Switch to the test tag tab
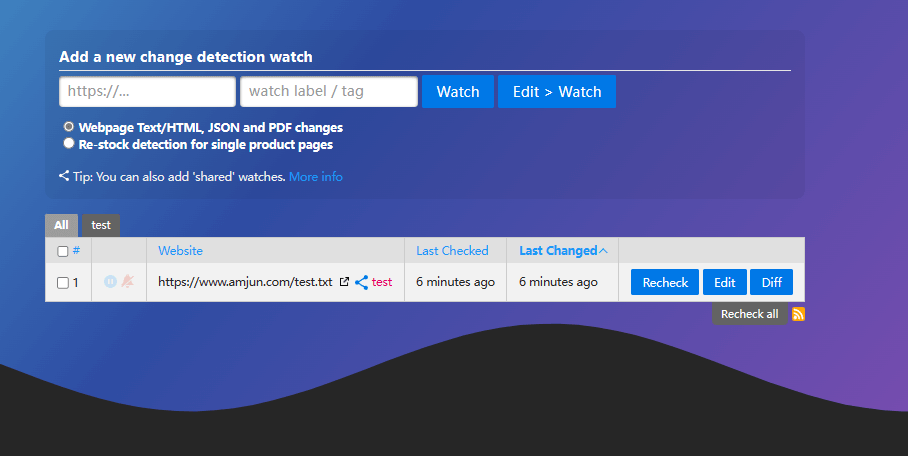Screen dimensions: 908x456 [x=101, y=225]
